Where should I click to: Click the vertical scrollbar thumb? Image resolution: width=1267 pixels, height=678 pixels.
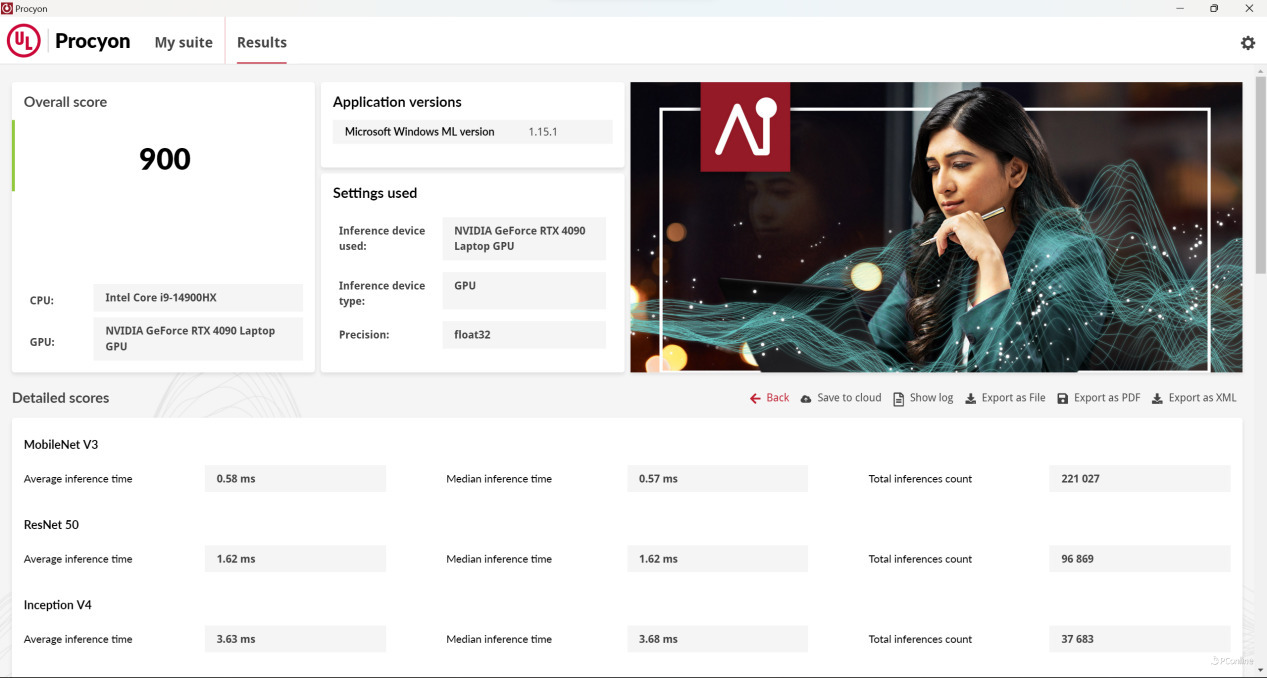click(1260, 170)
